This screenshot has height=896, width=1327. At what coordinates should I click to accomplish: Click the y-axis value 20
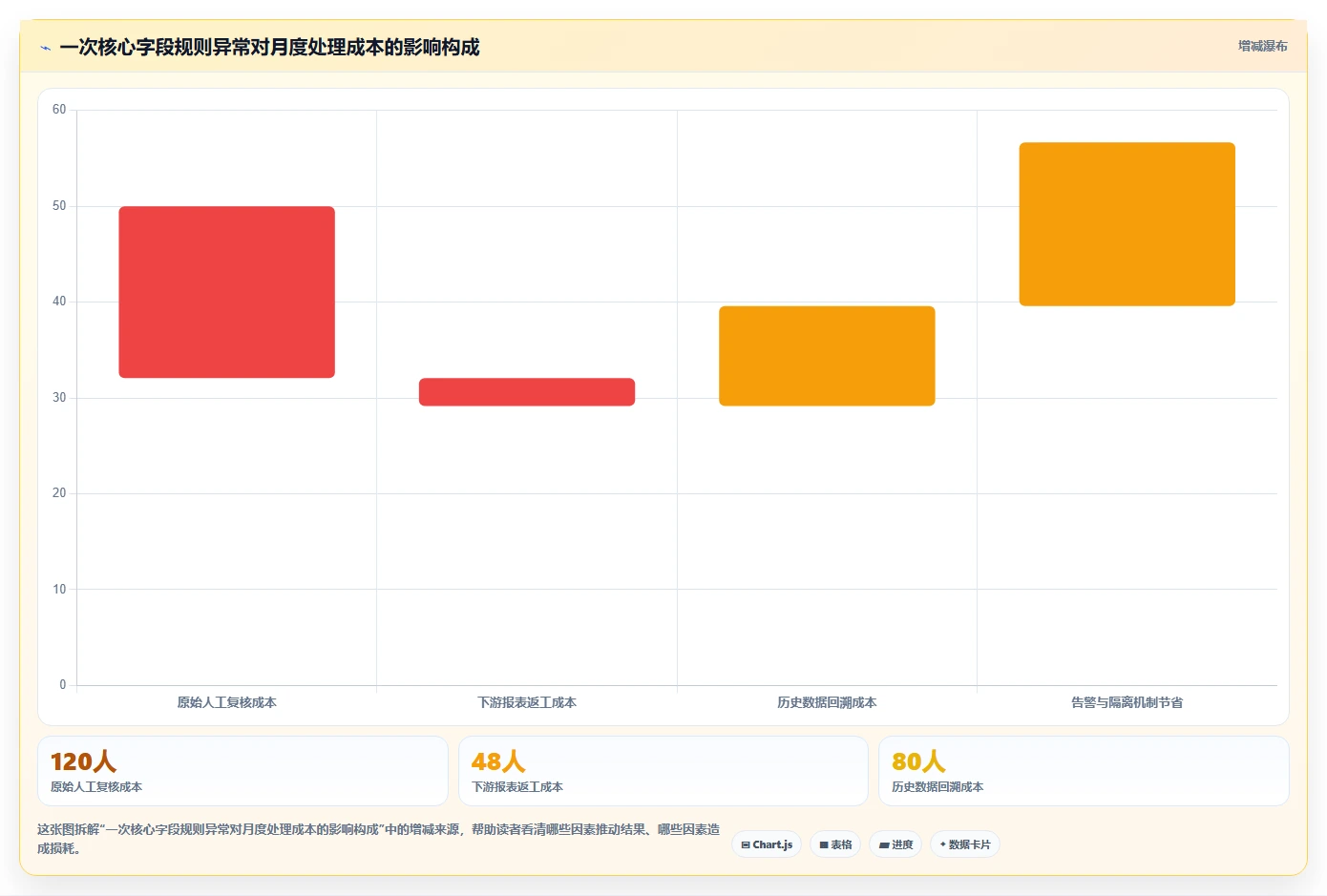point(59,493)
